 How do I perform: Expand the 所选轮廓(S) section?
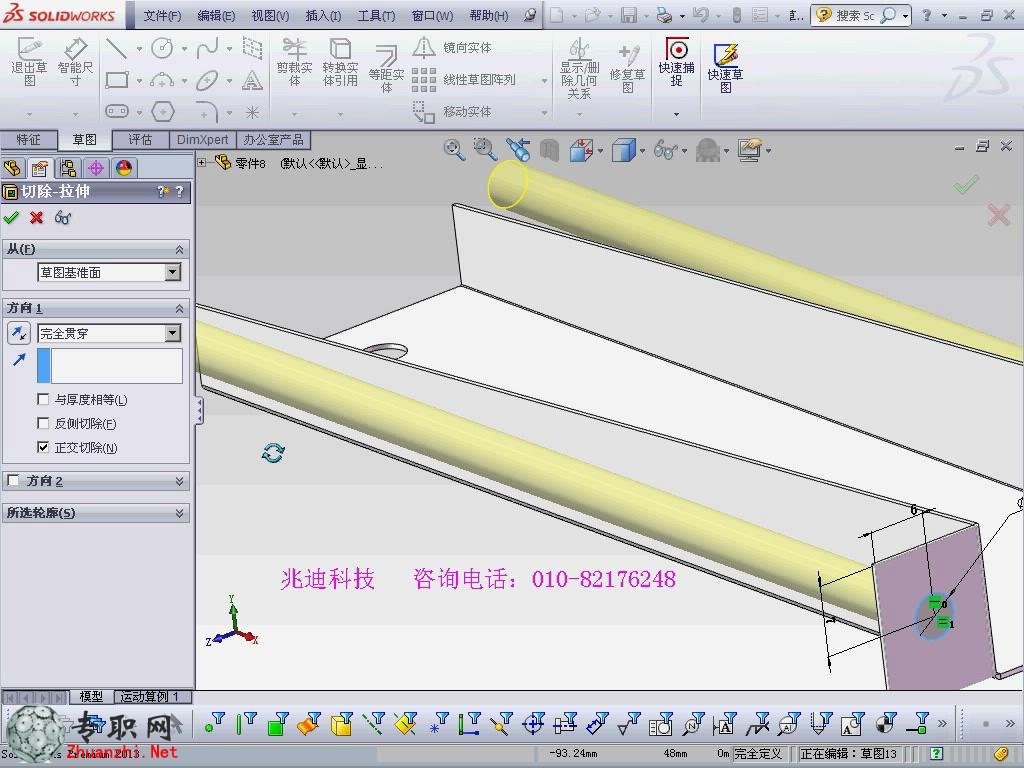(x=179, y=513)
